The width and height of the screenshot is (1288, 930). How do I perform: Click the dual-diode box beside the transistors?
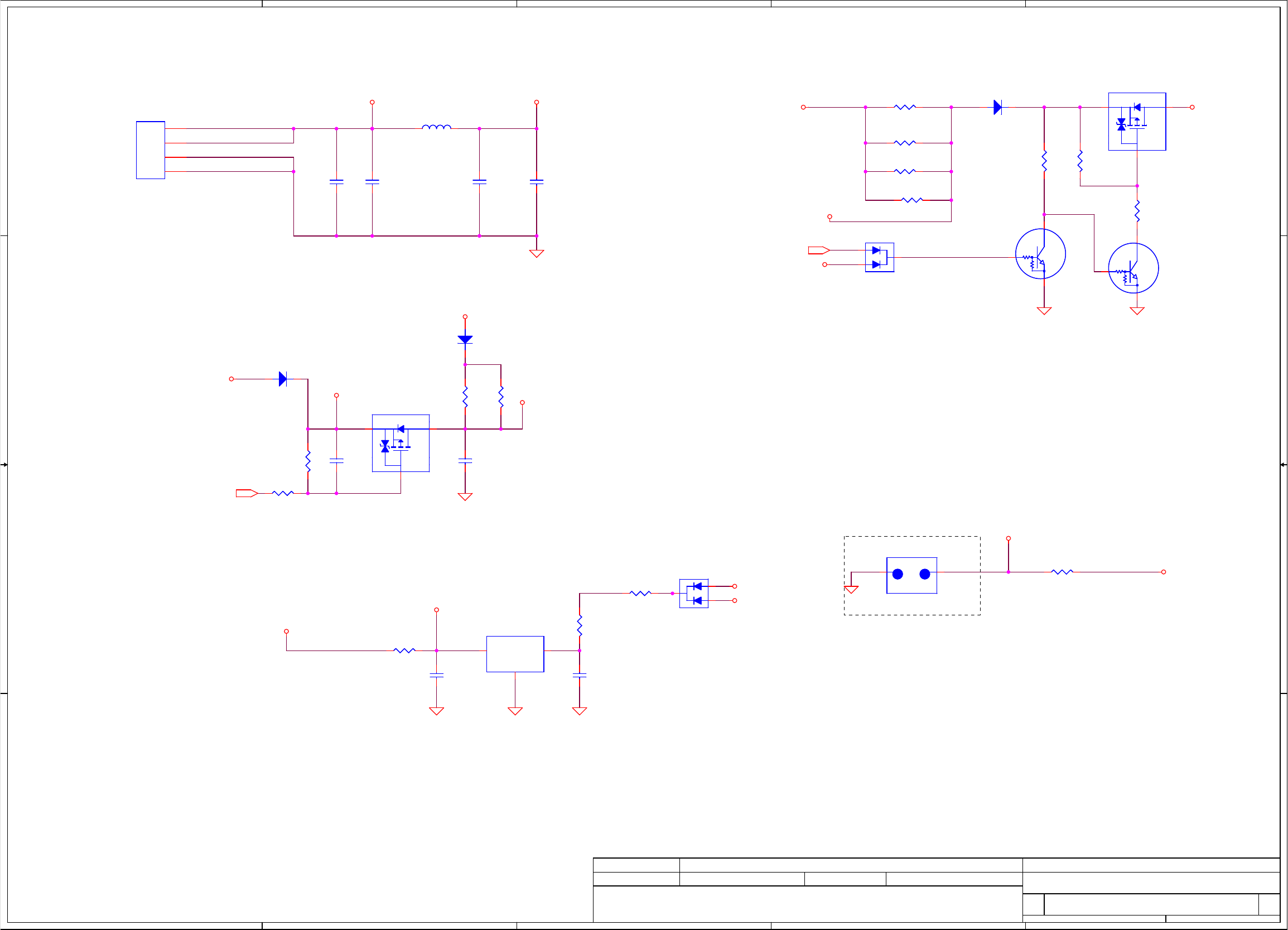click(x=879, y=257)
